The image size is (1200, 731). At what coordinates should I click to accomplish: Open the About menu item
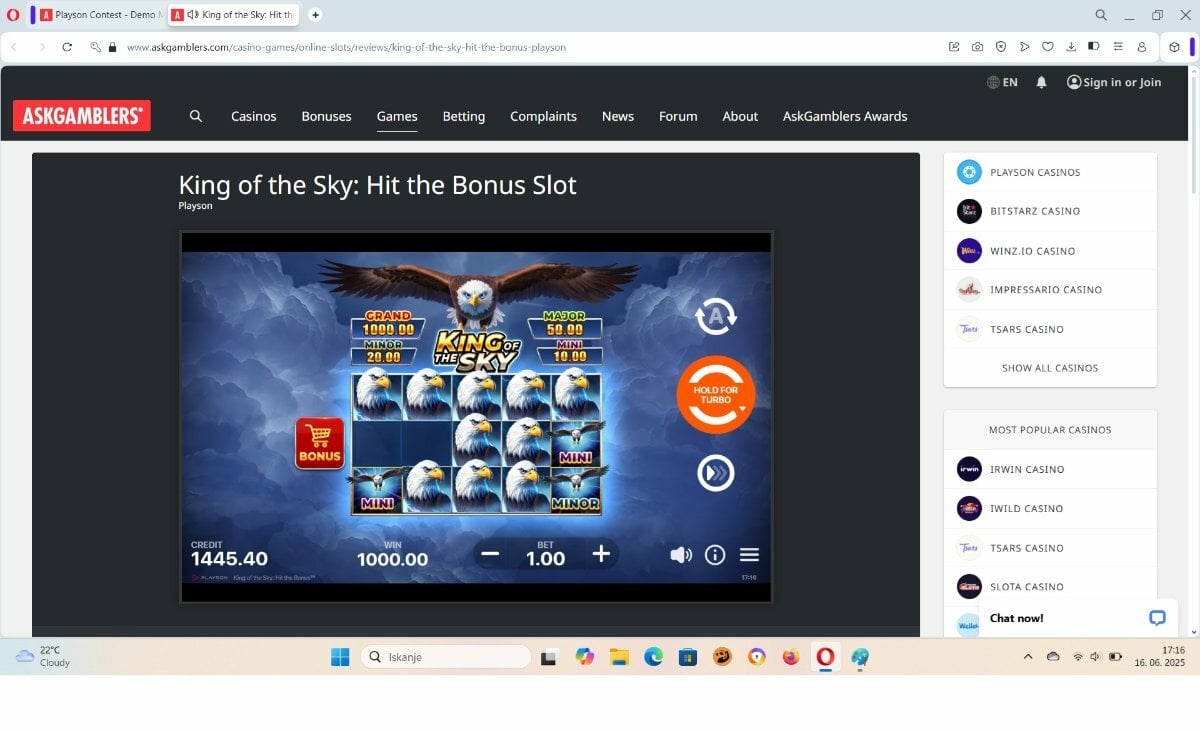click(x=740, y=116)
